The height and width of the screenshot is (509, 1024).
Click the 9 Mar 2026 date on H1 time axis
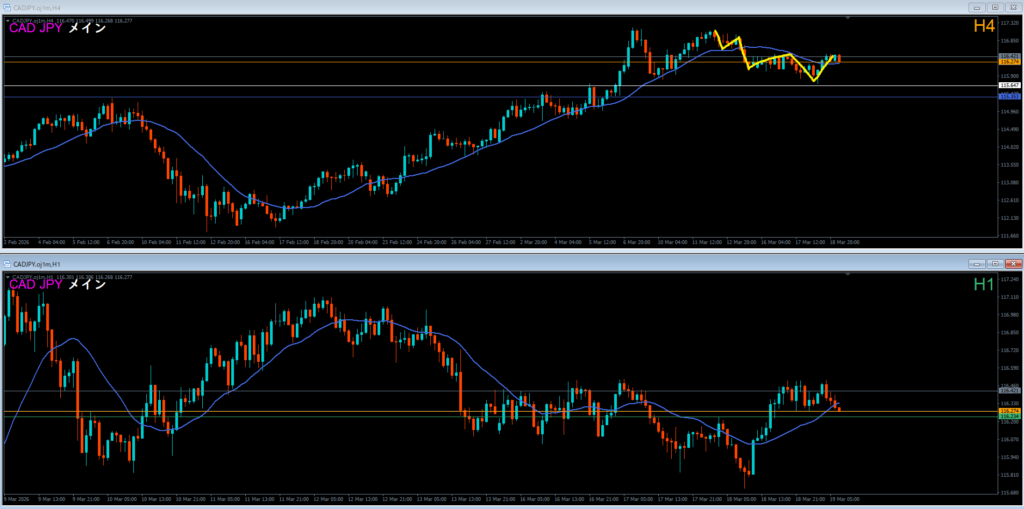tap(15, 498)
